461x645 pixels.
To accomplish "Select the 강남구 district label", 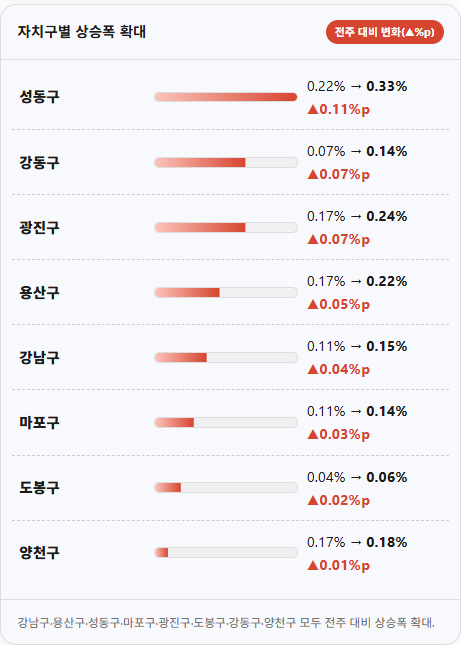I will (x=39, y=357).
